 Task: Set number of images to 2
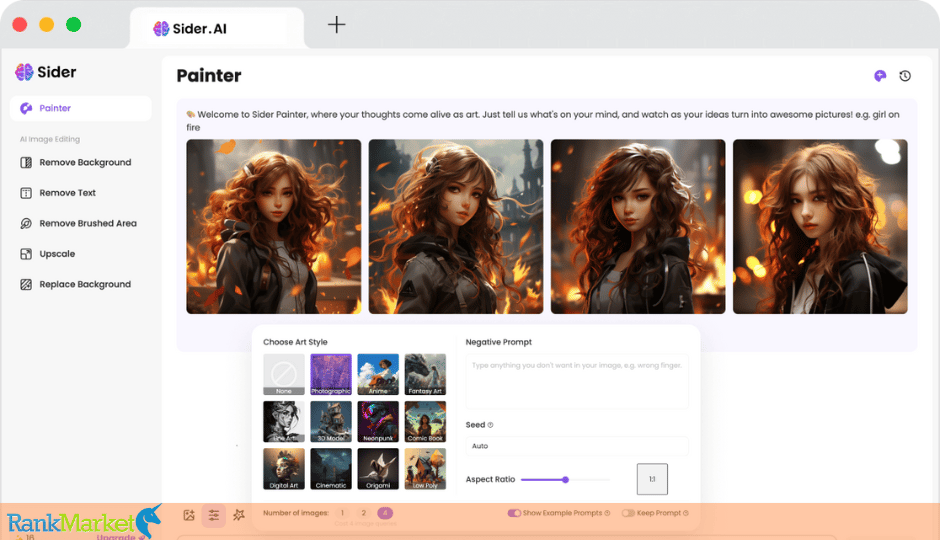click(x=363, y=513)
